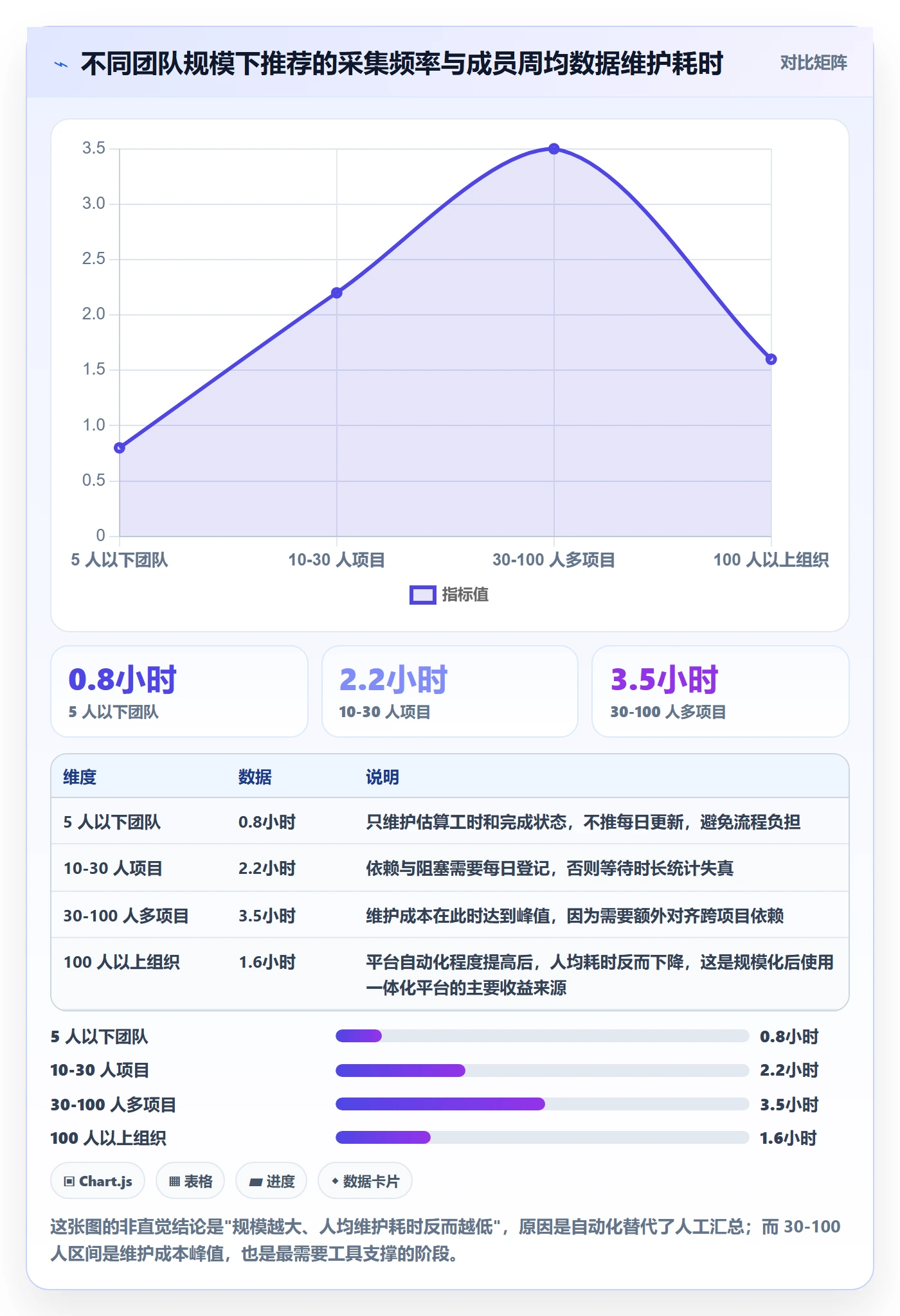Click the main title starting with 不同团队规模
900x1316 pixels.
tap(402, 64)
